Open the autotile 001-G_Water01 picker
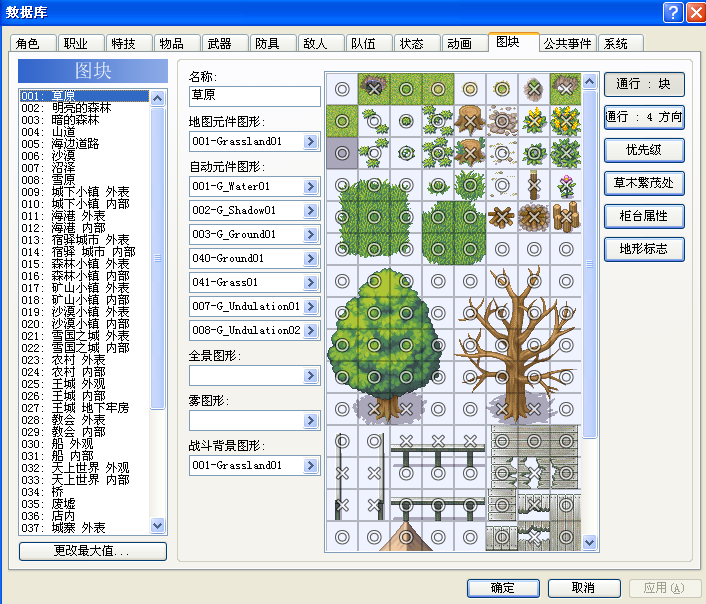706x604 pixels. click(x=311, y=186)
